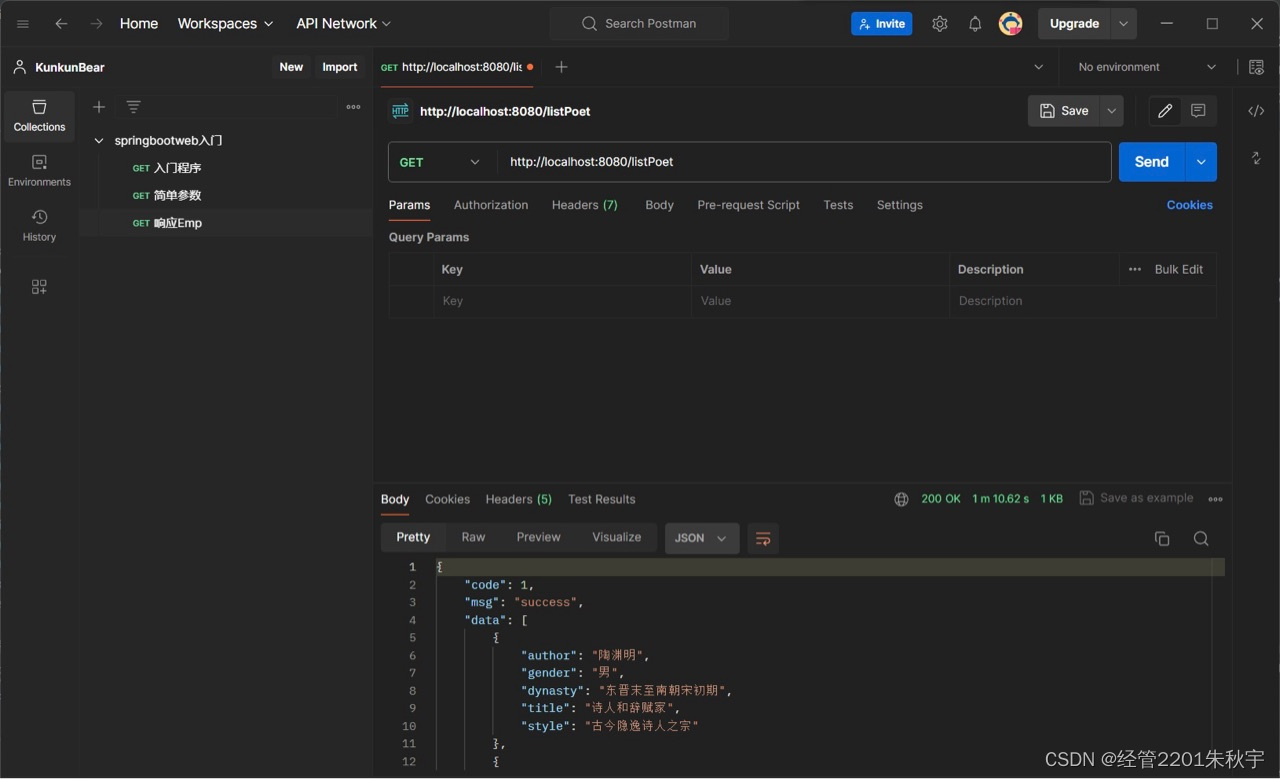
Task: Click the query param Key field
Action: [562, 301]
